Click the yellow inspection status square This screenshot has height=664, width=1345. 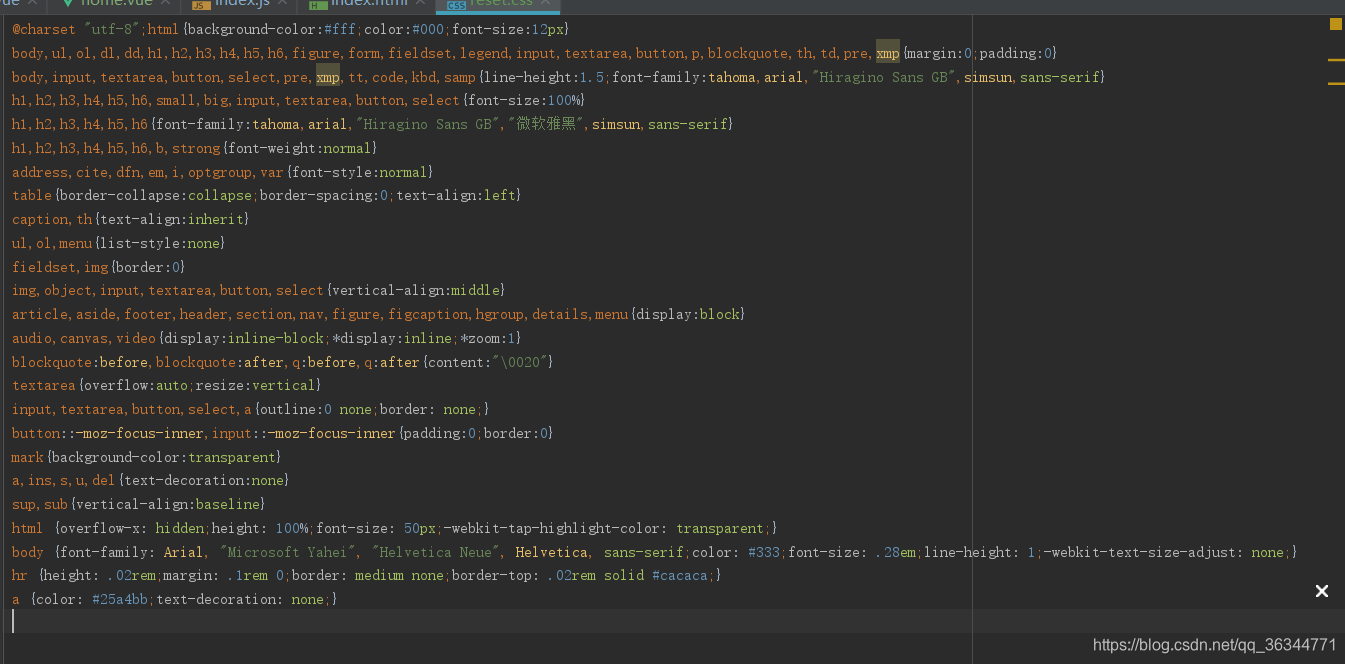click(x=1336, y=24)
